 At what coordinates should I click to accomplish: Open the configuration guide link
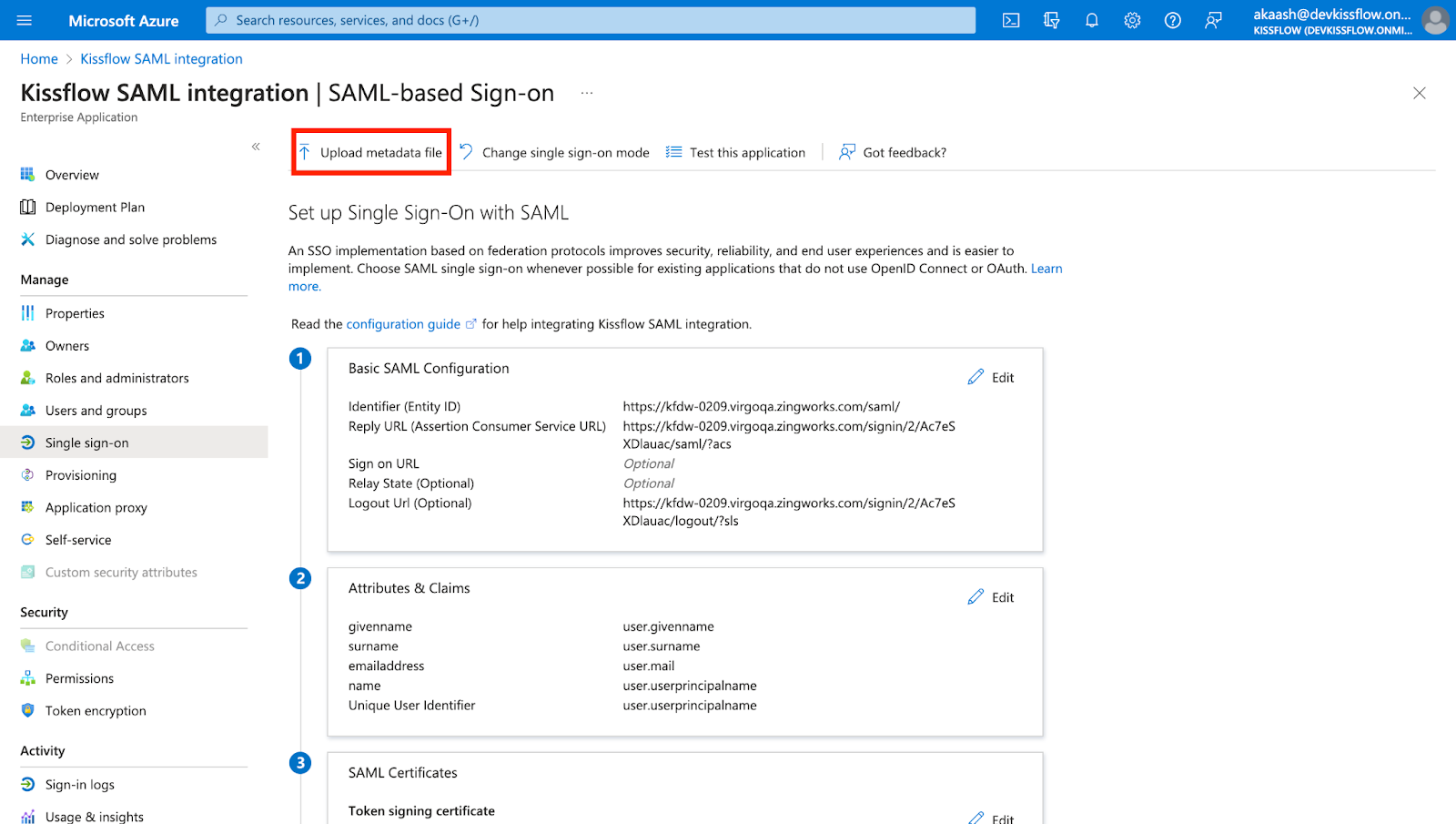coord(403,323)
